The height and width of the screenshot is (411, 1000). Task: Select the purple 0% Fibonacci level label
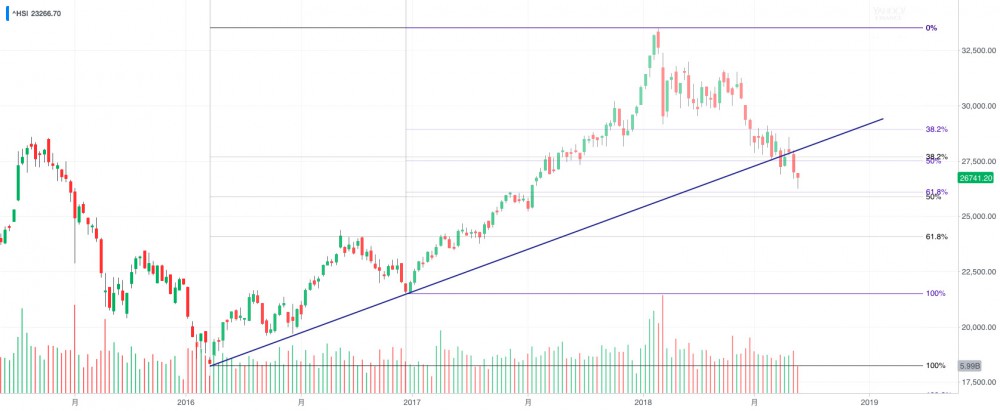pyautogui.click(x=931, y=28)
